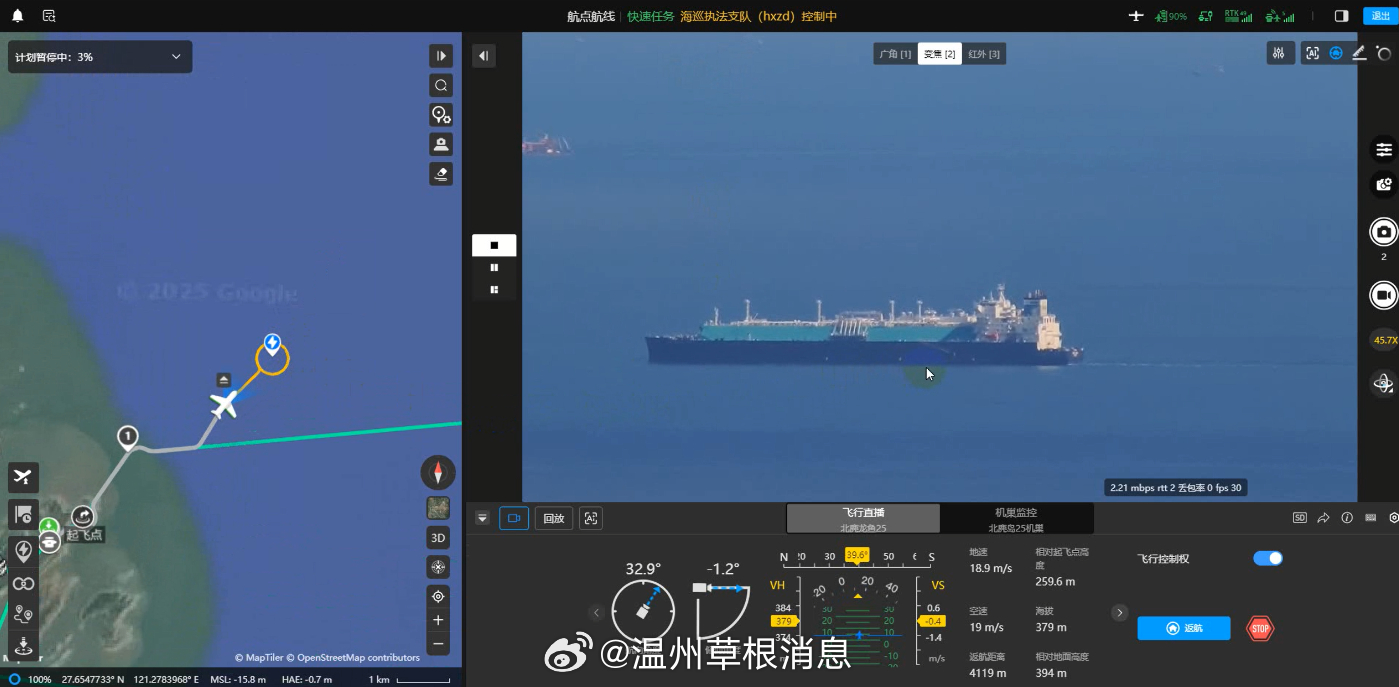The image size is (1399, 687).
Task: Adjust the 45.7X zoom level control
Action: click(x=1385, y=341)
